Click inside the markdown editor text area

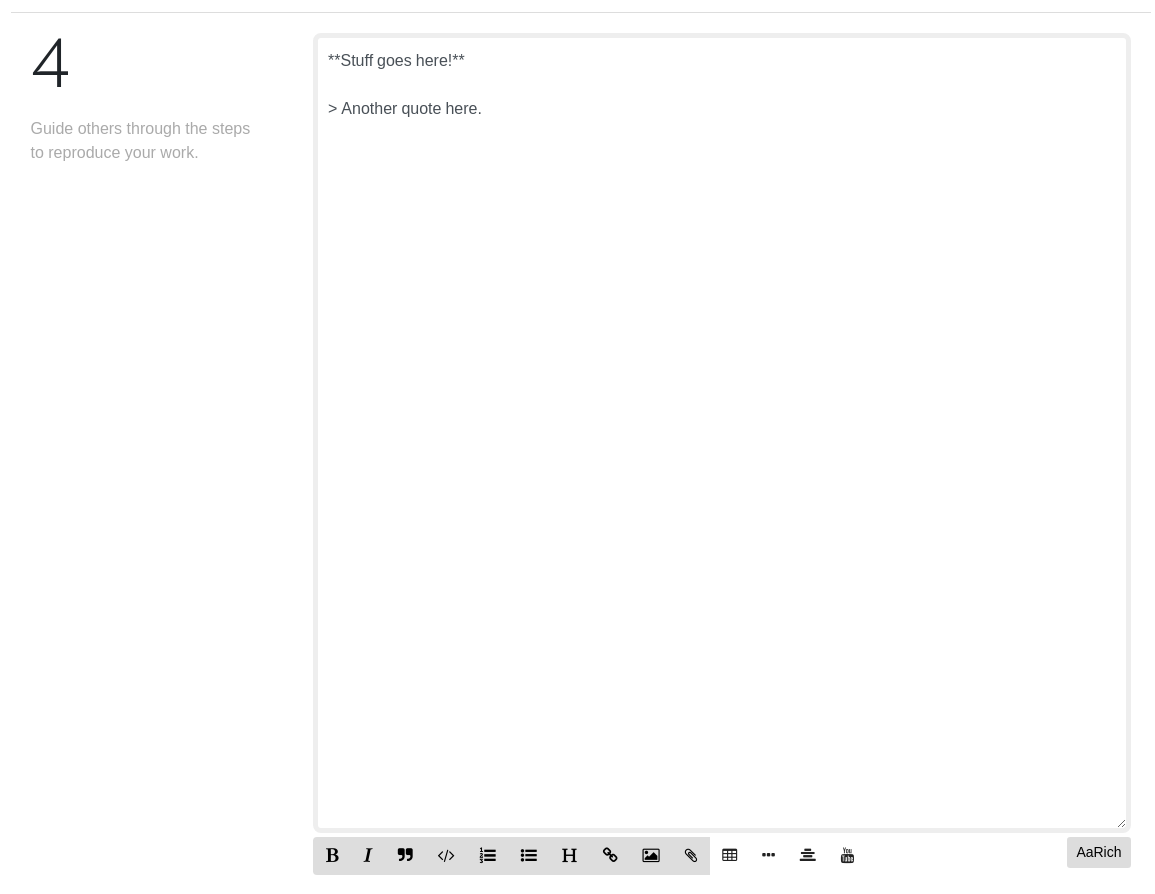(x=720, y=400)
